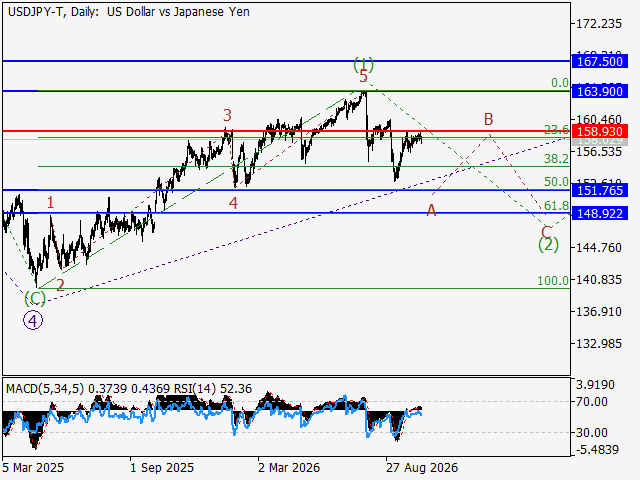Select the blue 163.900 price tag
The height and width of the screenshot is (480, 640).
(600, 91)
